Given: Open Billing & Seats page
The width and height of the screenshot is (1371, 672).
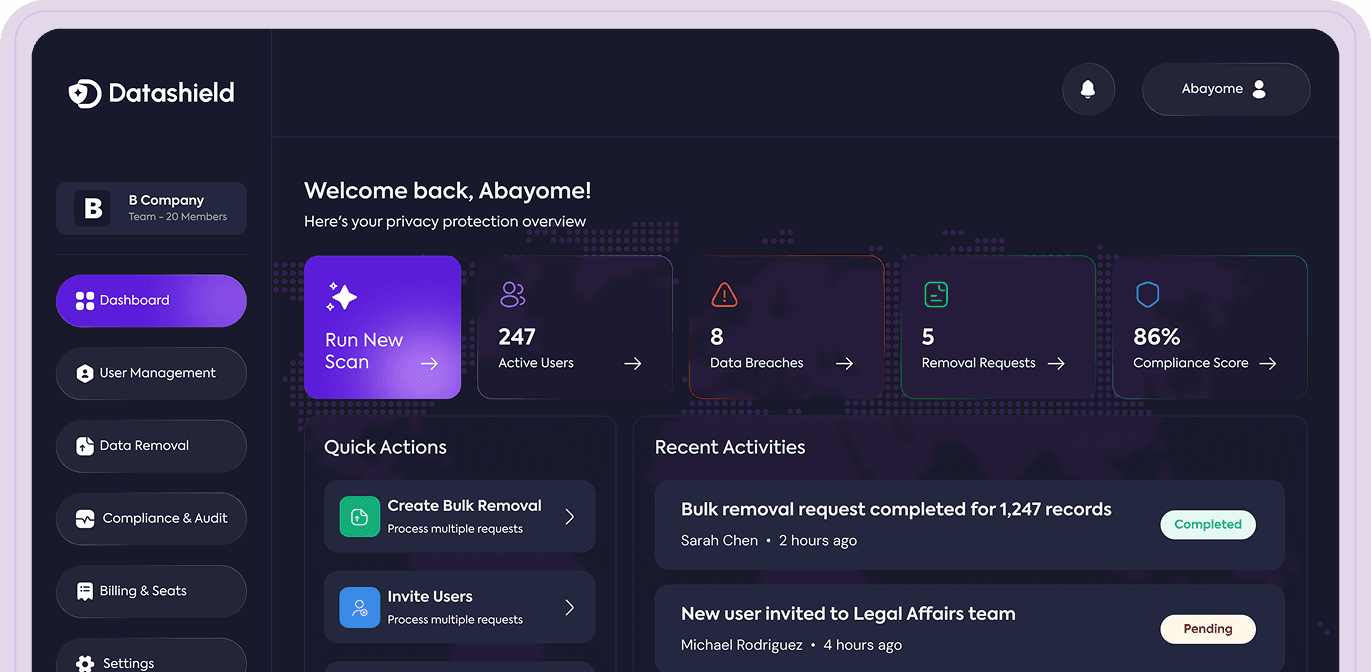Looking at the screenshot, I should (x=150, y=591).
